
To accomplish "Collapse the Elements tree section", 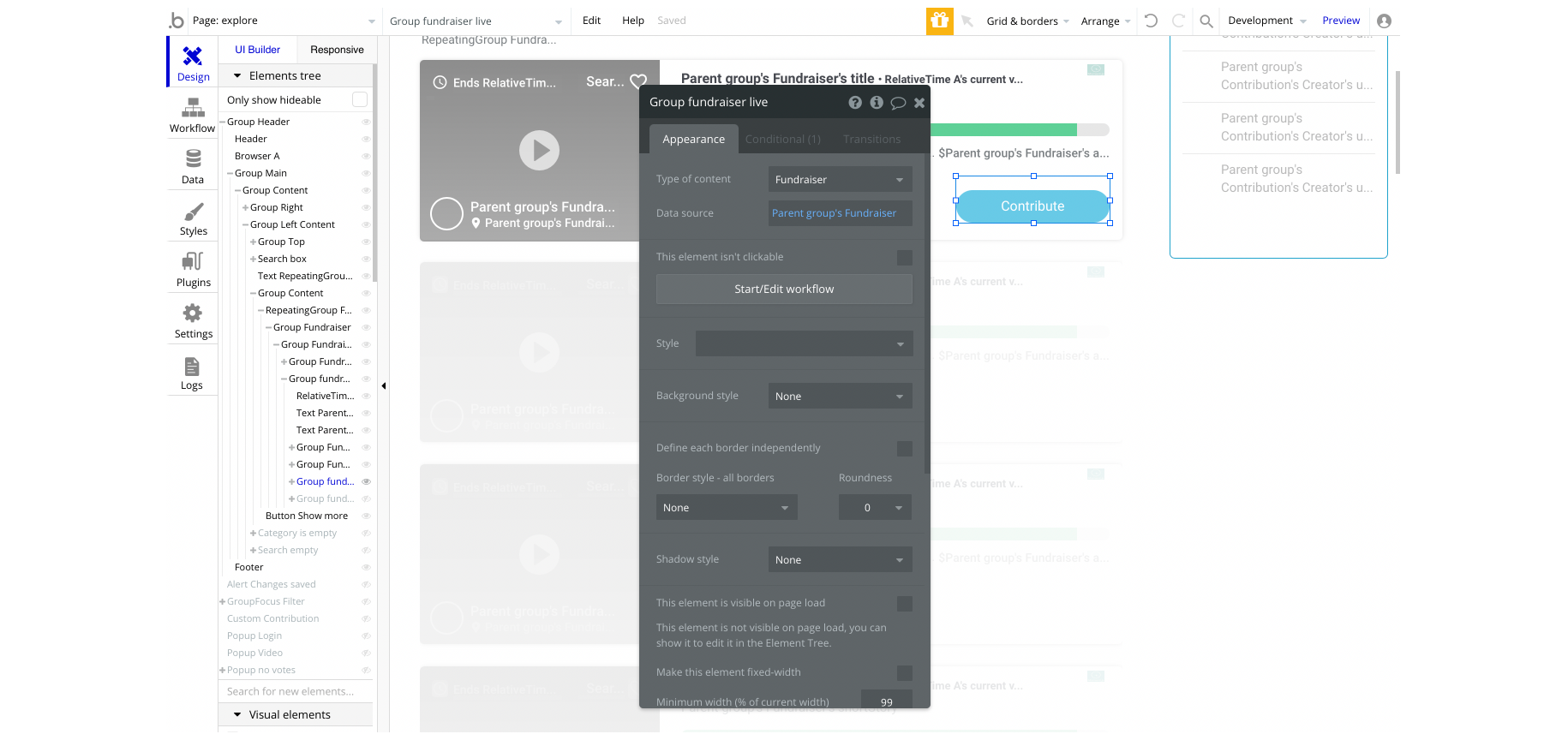I will pos(237,75).
